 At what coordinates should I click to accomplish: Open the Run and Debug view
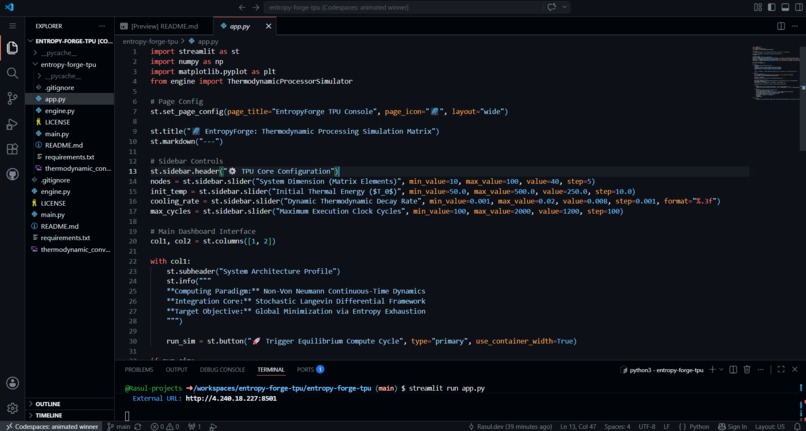(12, 124)
